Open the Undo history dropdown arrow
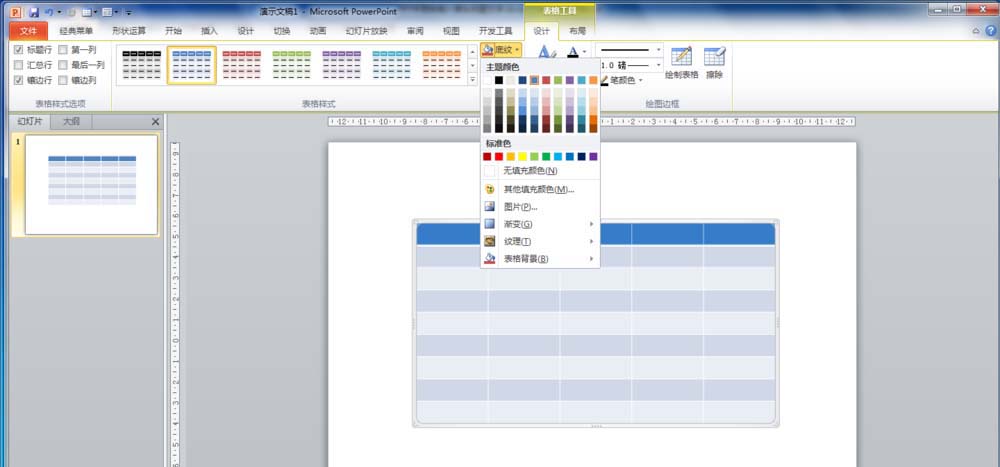The width and height of the screenshot is (1000, 467). tap(59, 11)
